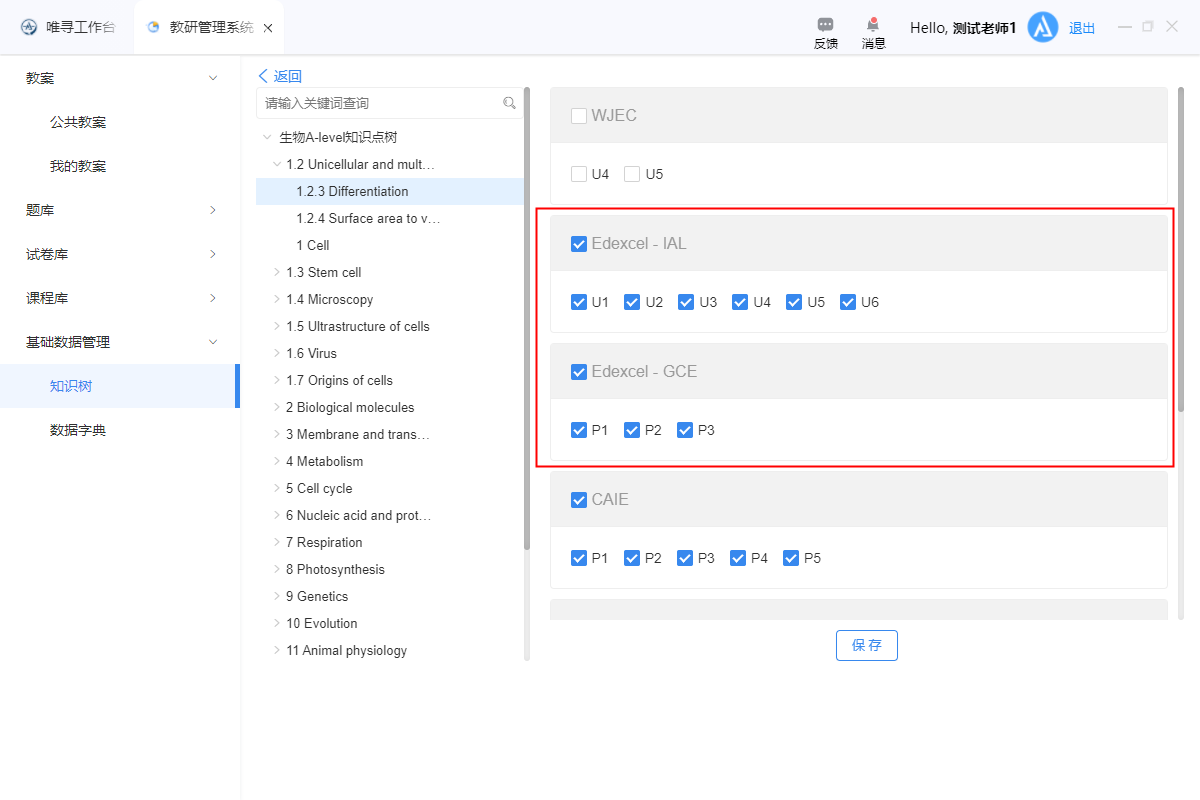Image resolution: width=1200 pixels, height=800 pixels.
Task: Click the feedback (反馈) chat icon
Action: point(825,25)
